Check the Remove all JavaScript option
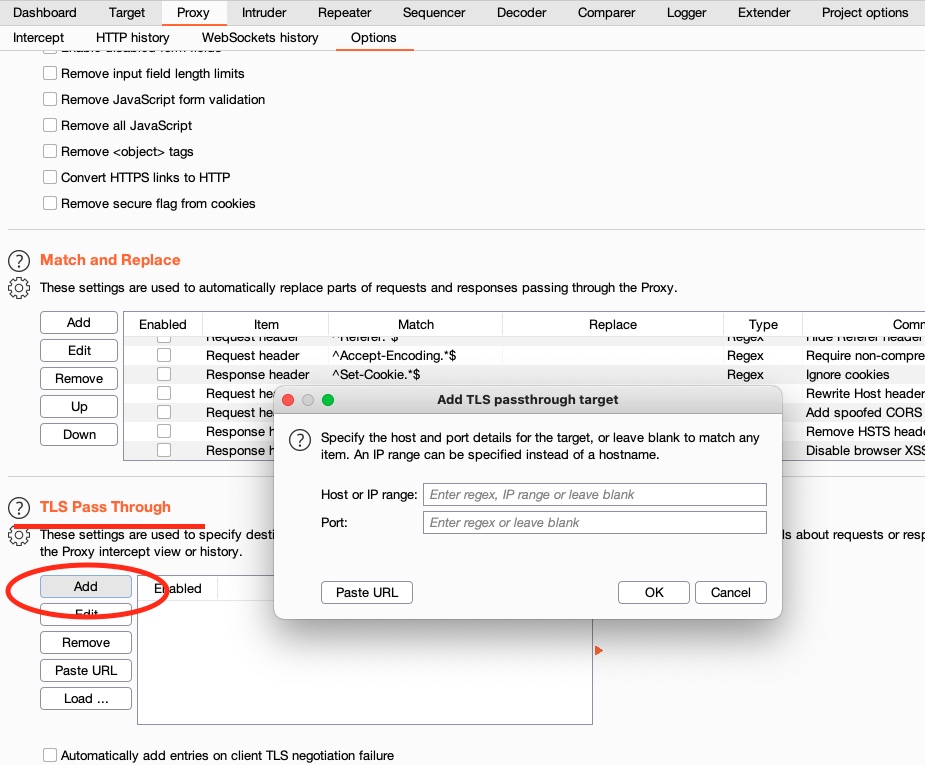925x765 pixels. [x=50, y=125]
